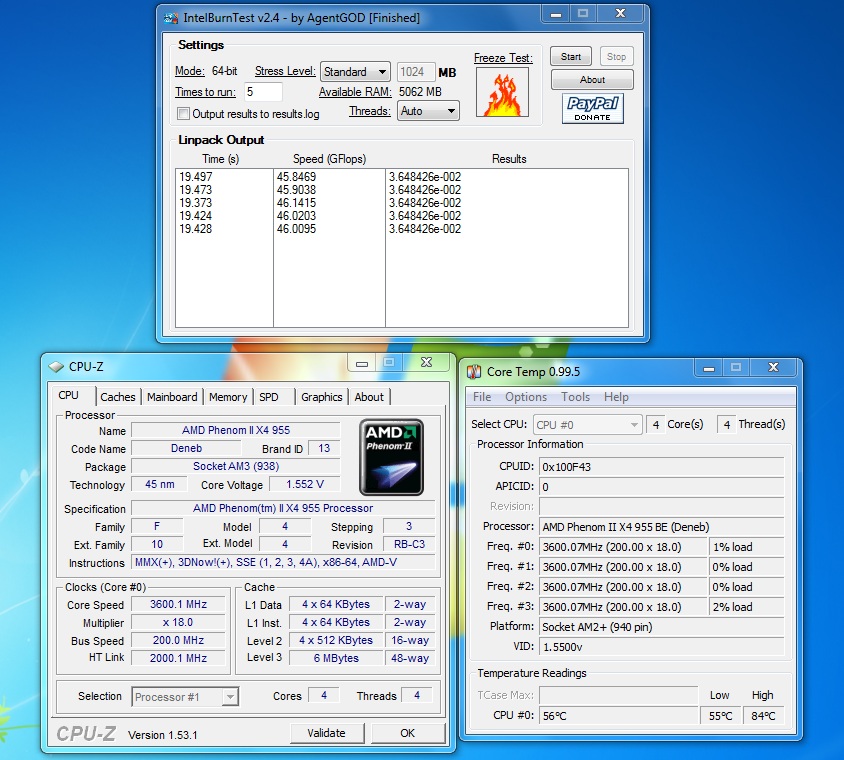Click the Instructions field in CPU-Z
The height and width of the screenshot is (760, 844).
tap(284, 562)
